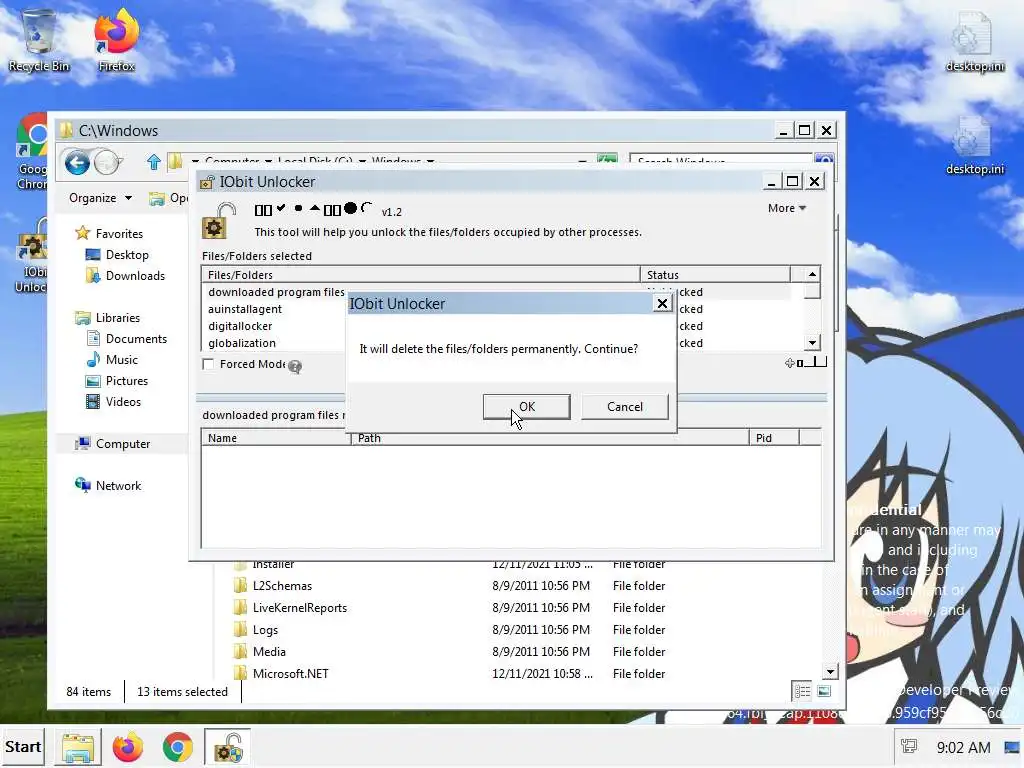The image size is (1024, 768).
Task: Enable the Forced Mode checkbox
Action: (x=208, y=364)
